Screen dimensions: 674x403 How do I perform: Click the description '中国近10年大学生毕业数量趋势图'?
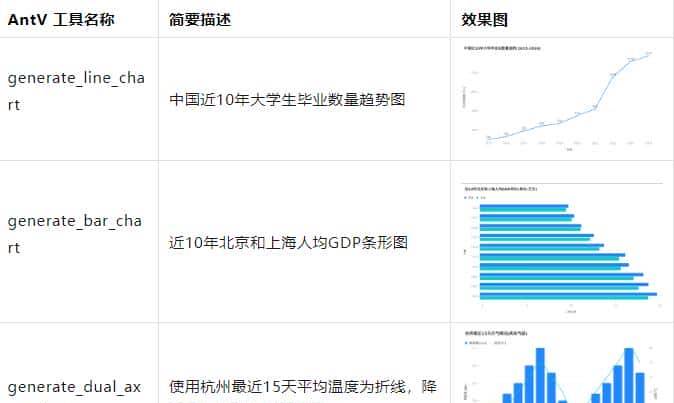click(287, 100)
